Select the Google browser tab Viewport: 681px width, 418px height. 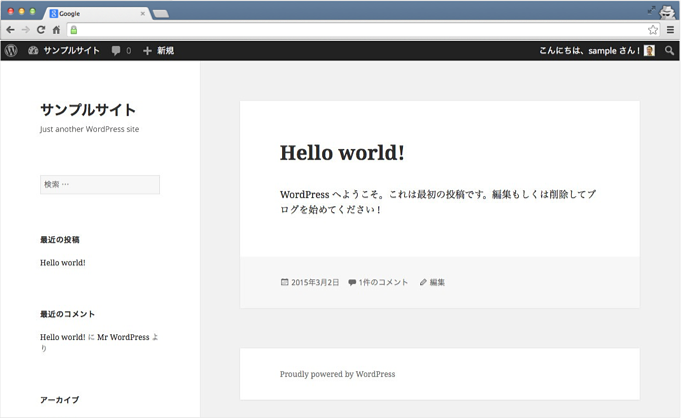tap(98, 13)
